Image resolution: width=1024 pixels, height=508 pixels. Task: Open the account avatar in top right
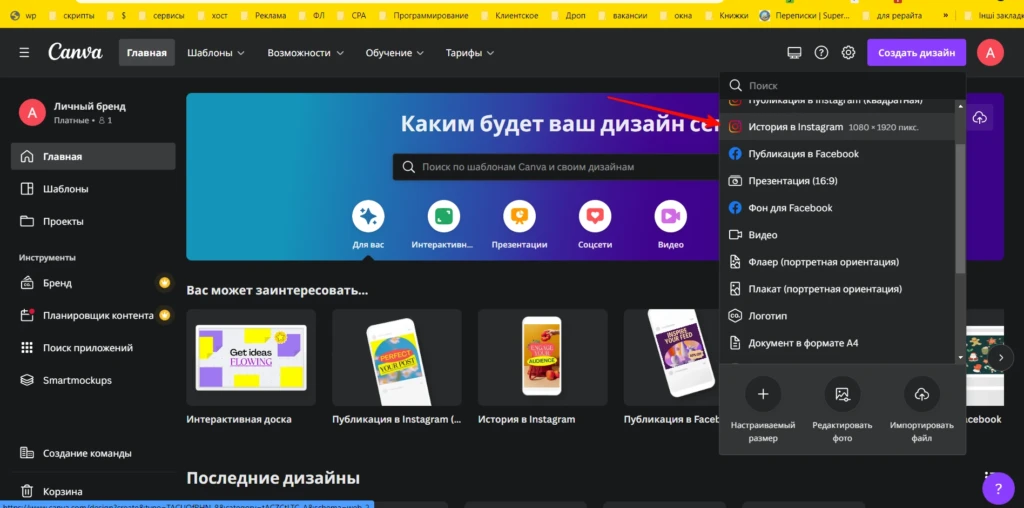click(990, 53)
